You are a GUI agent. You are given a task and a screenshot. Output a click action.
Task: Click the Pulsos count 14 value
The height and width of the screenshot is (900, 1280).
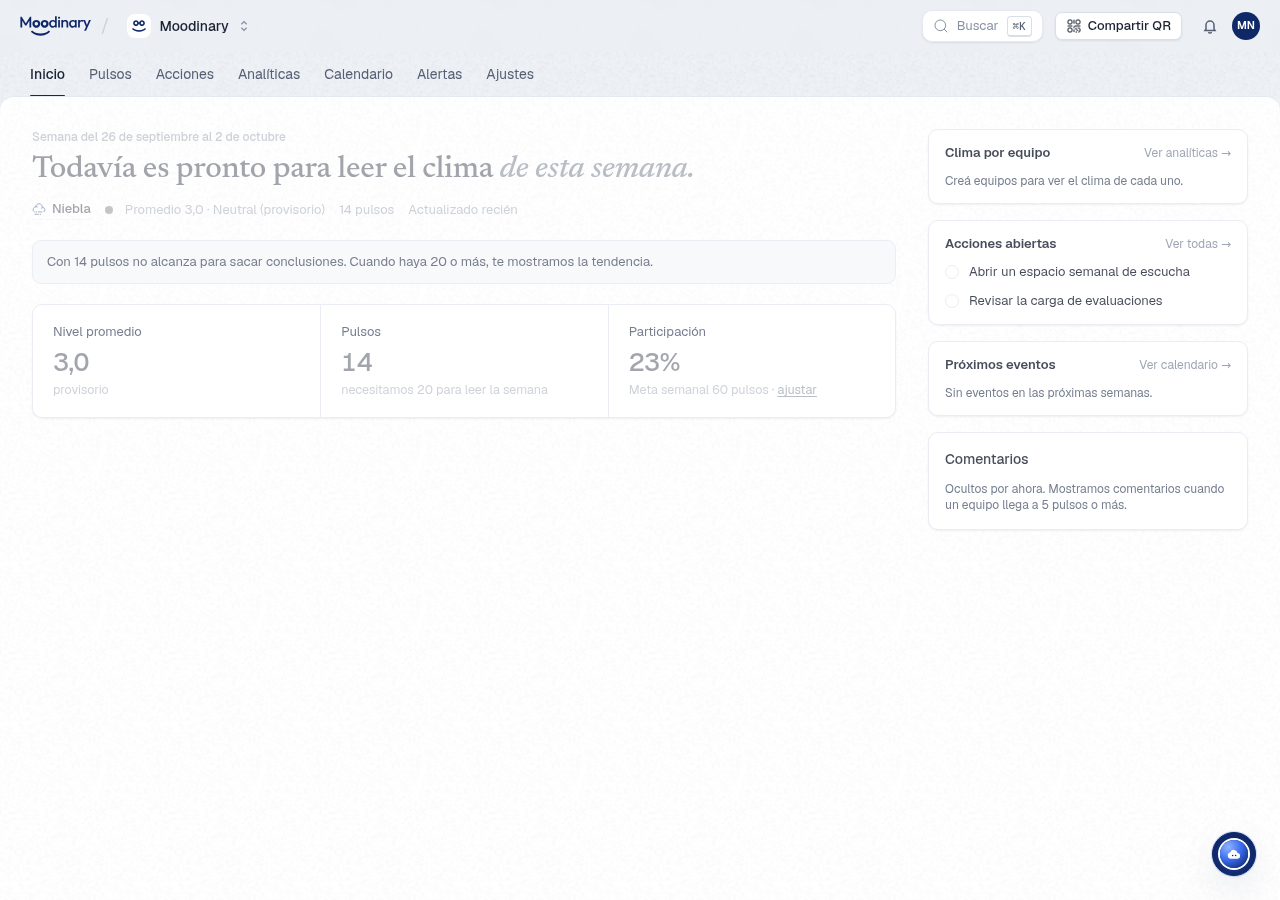[x=357, y=362]
